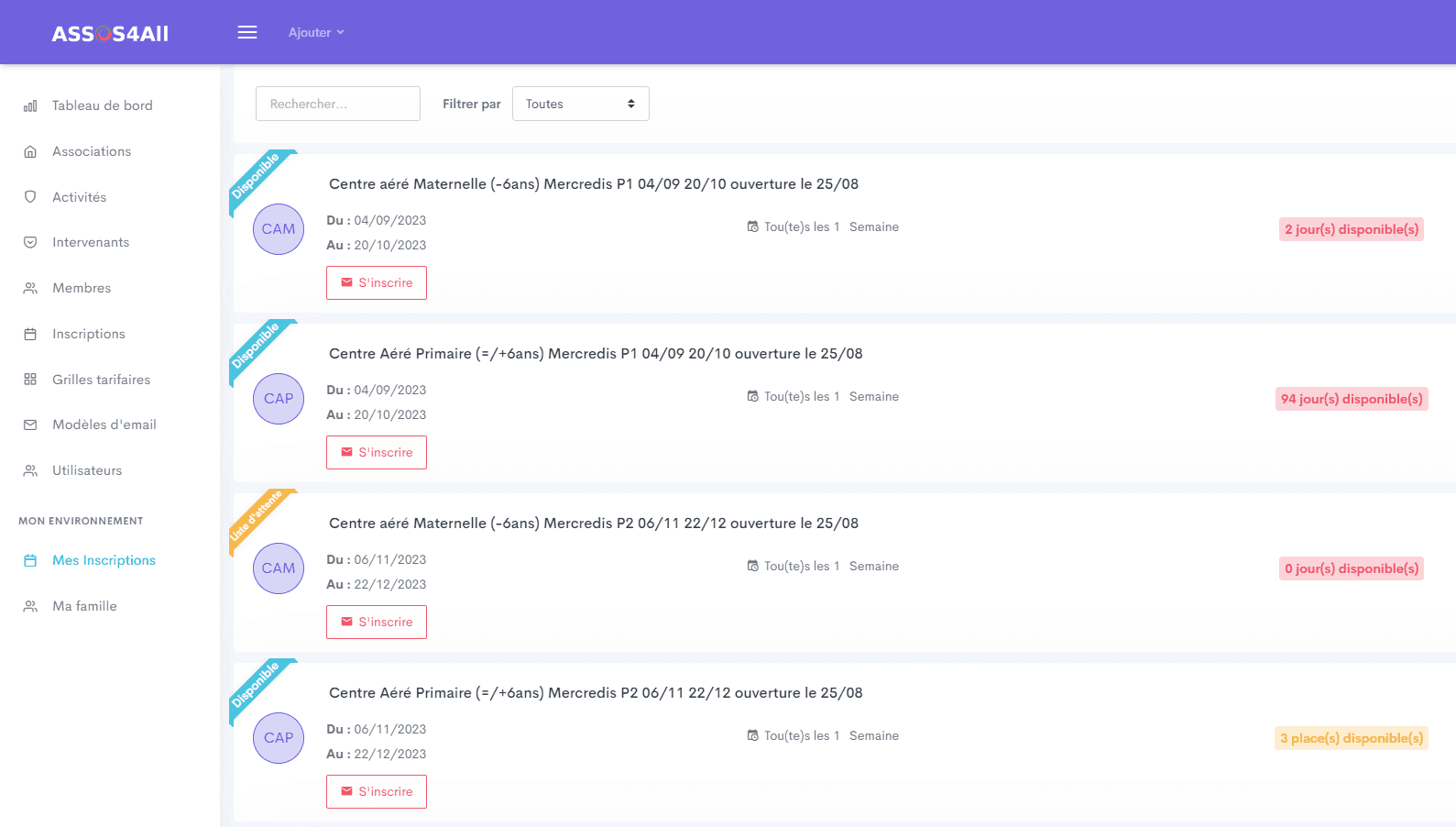Click the Tableau de bord chart icon
This screenshot has width=1456, height=827.
click(x=30, y=106)
